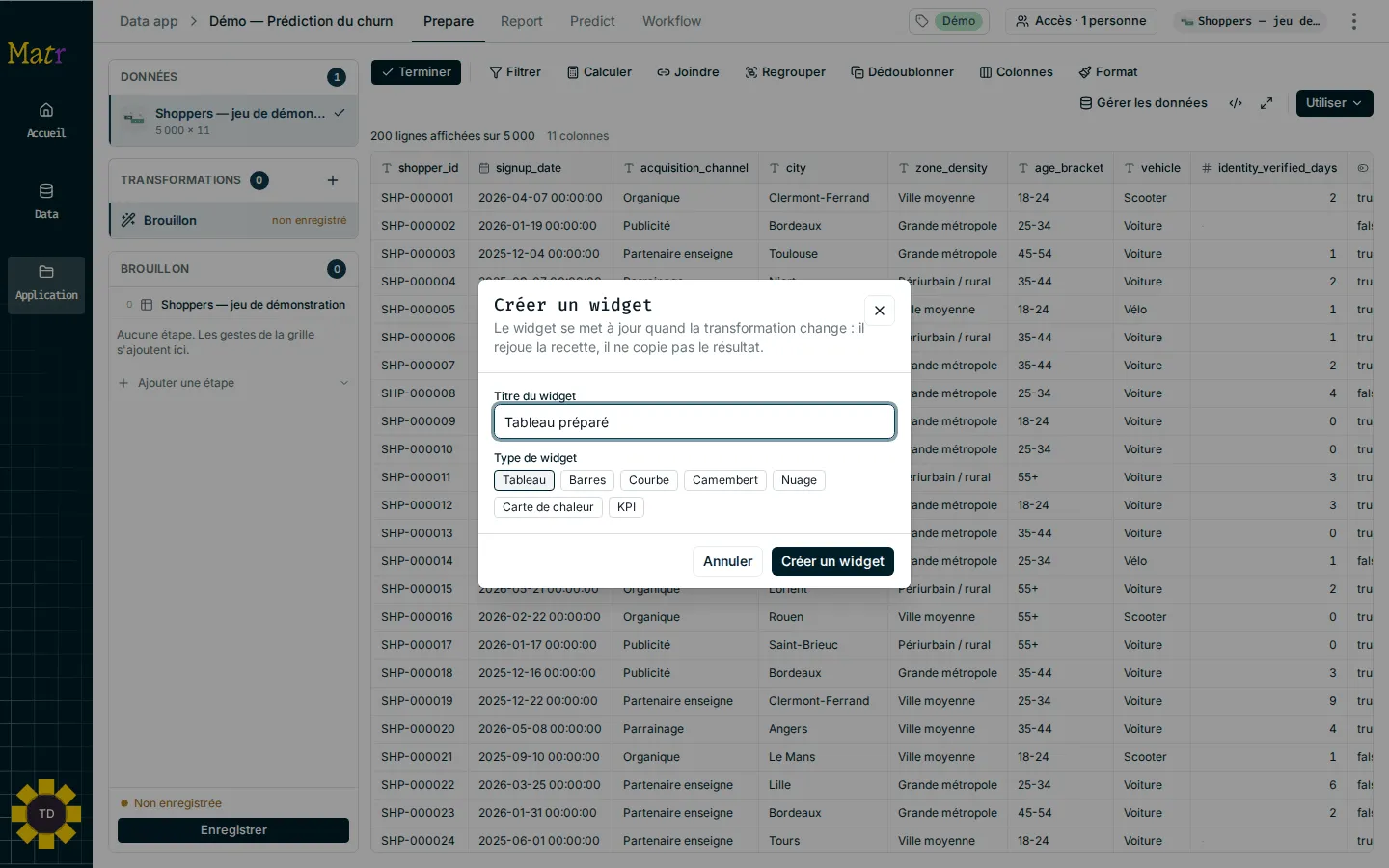Open the Filtrer tool
Image resolution: width=1389 pixels, height=868 pixels.
515,72
